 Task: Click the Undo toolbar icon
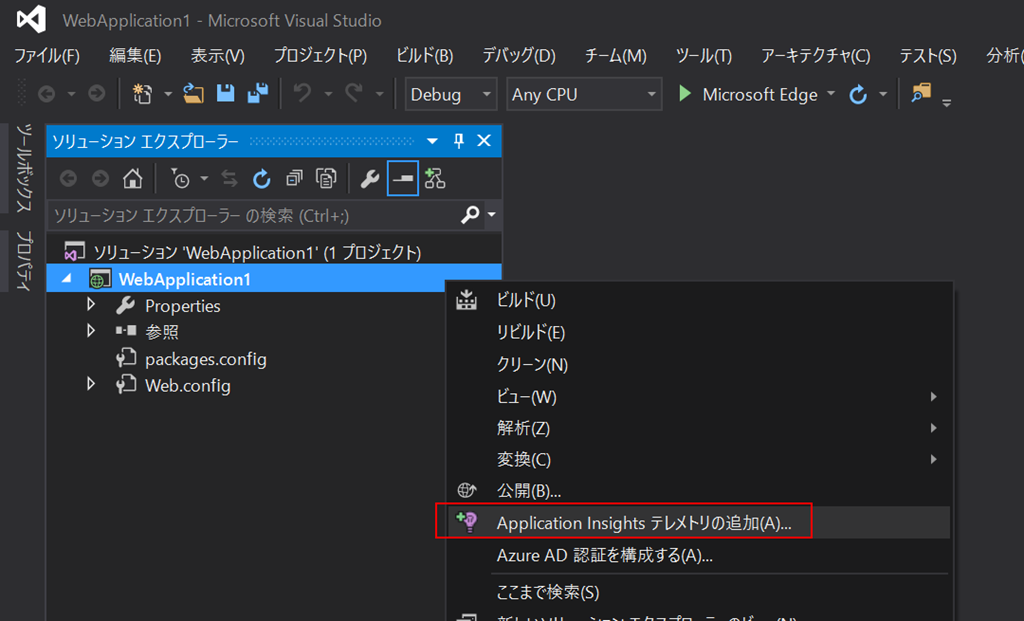coord(302,94)
